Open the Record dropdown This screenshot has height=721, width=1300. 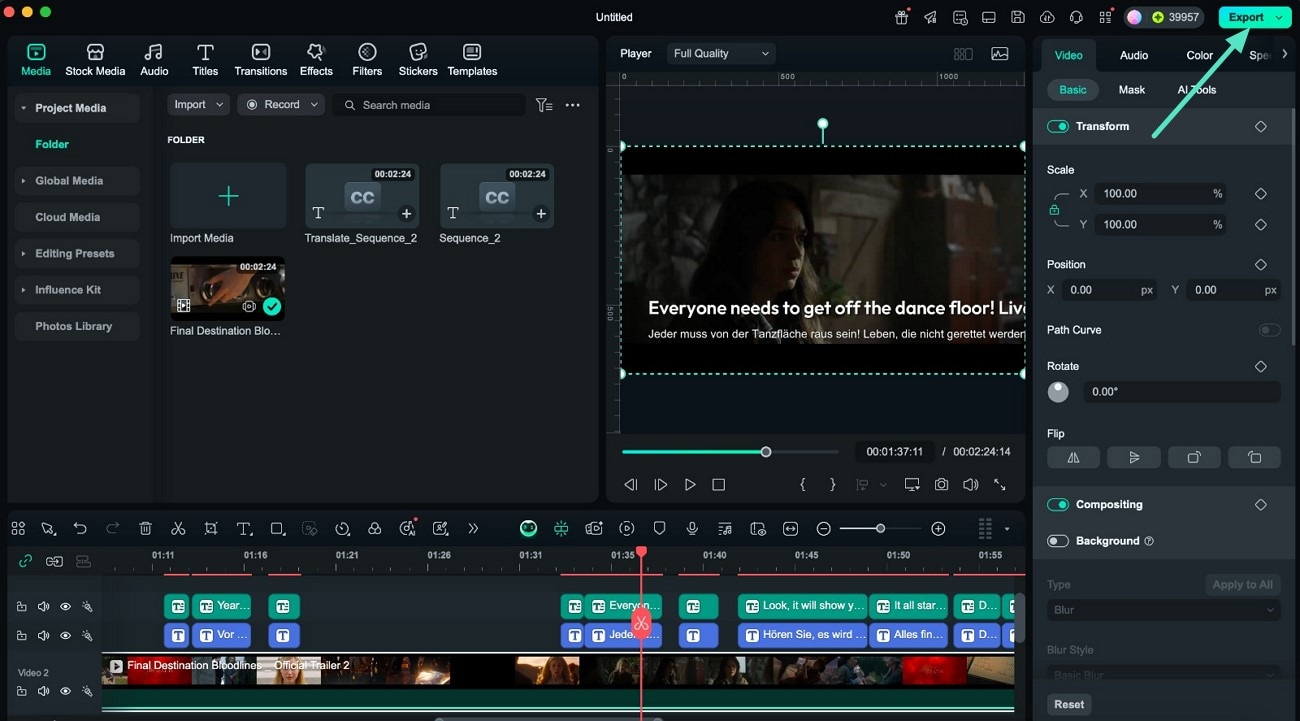coord(281,105)
